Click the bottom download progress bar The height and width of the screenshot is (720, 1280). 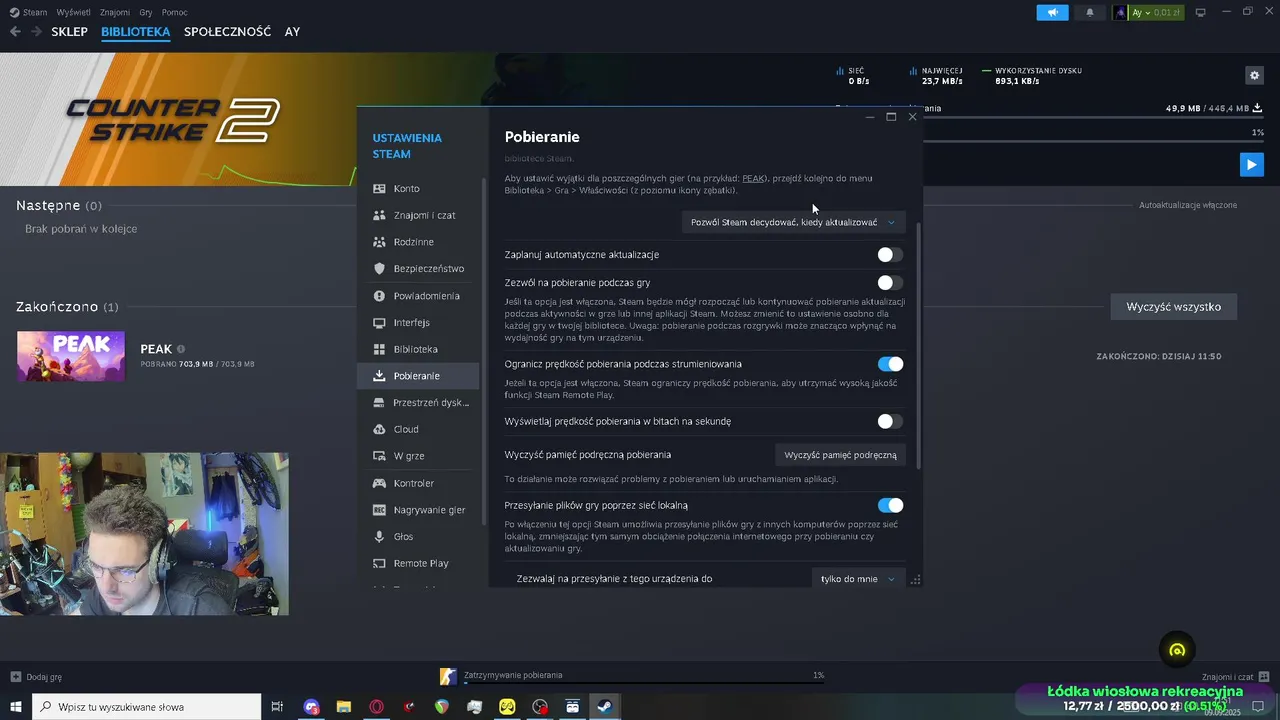tap(645, 685)
